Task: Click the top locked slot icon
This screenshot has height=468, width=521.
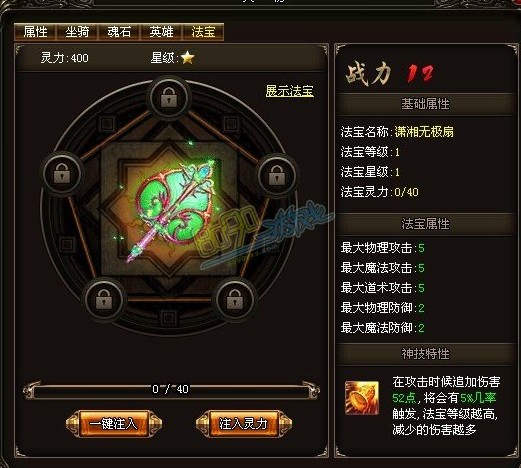Action: pos(169,97)
